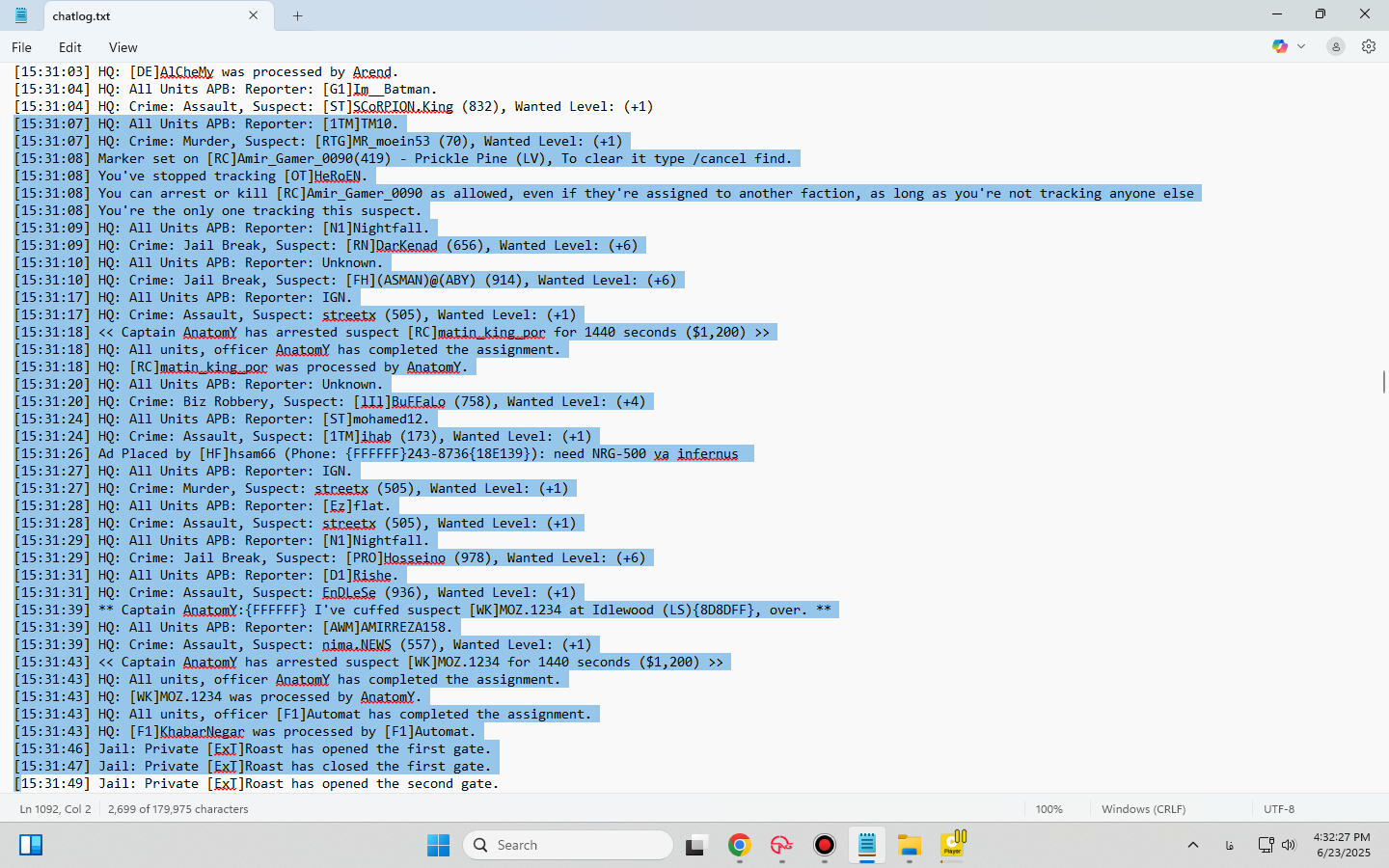Expand the Copilot dropdown arrow
Image resolution: width=1389 pixels, height=868 pixels.
[x=1301, y=46]
